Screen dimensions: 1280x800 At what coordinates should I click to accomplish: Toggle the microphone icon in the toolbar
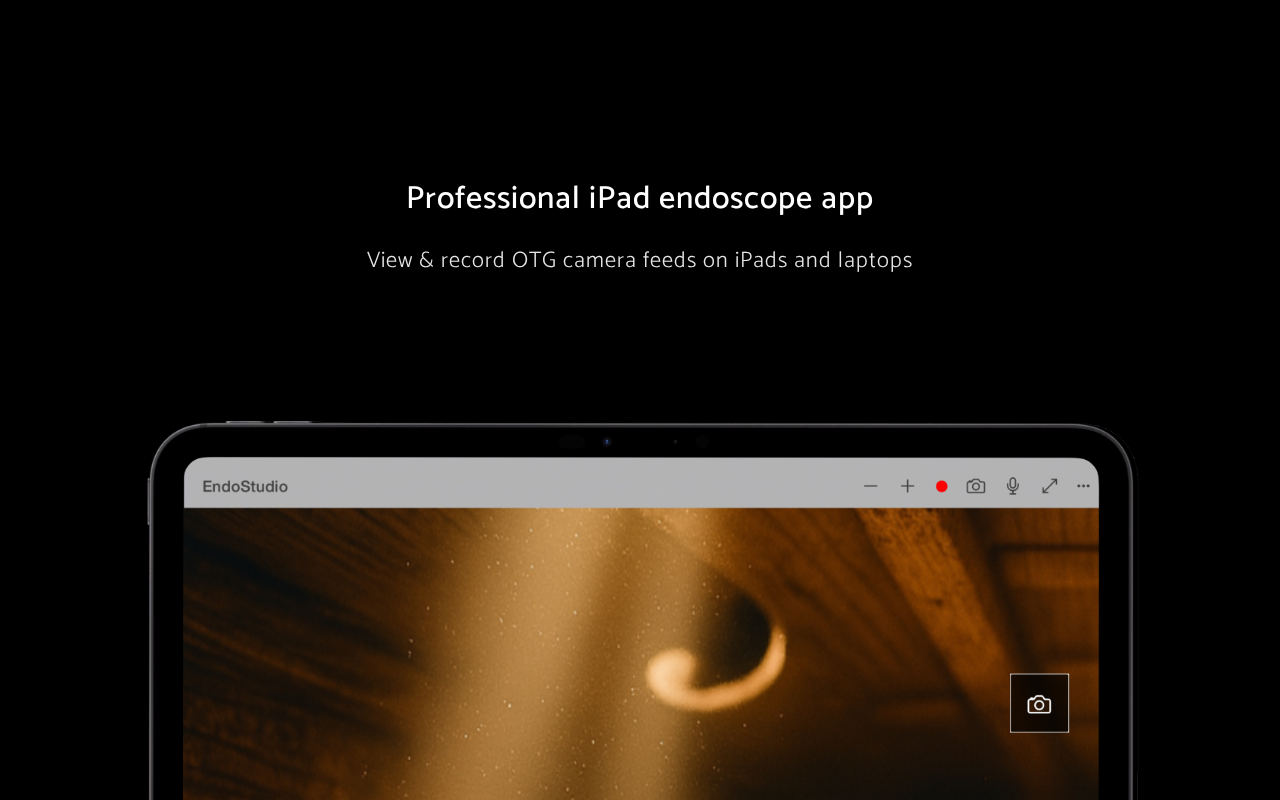coord(1013,486)
